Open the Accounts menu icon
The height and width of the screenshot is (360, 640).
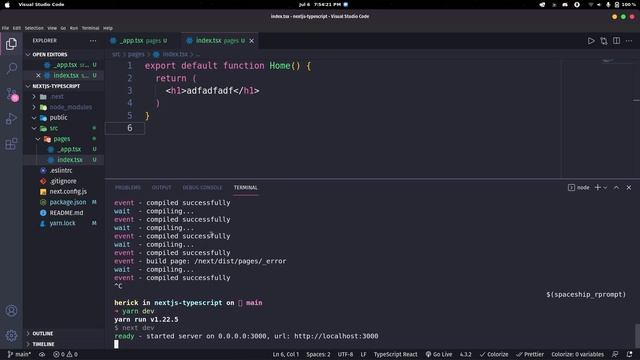click(11, 311)
